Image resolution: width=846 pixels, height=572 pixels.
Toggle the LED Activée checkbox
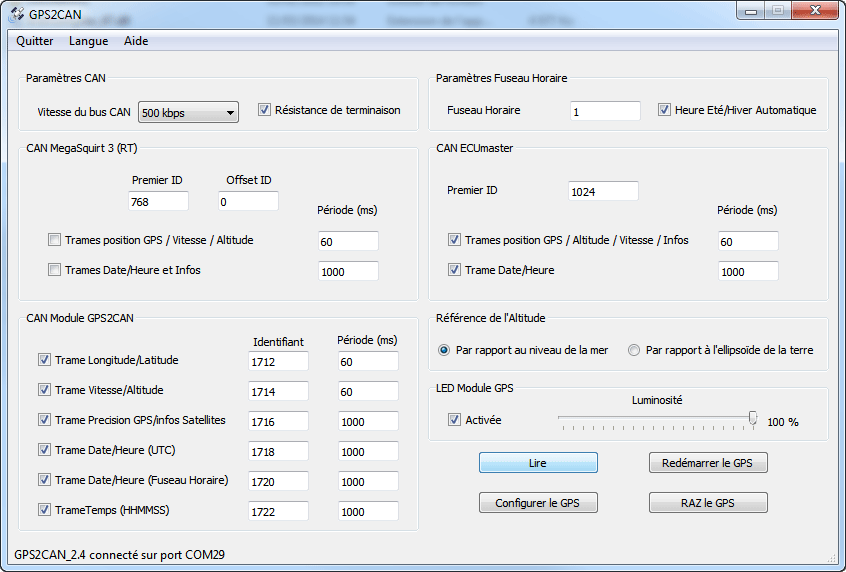pyautogui.click(x=454, y=420)
